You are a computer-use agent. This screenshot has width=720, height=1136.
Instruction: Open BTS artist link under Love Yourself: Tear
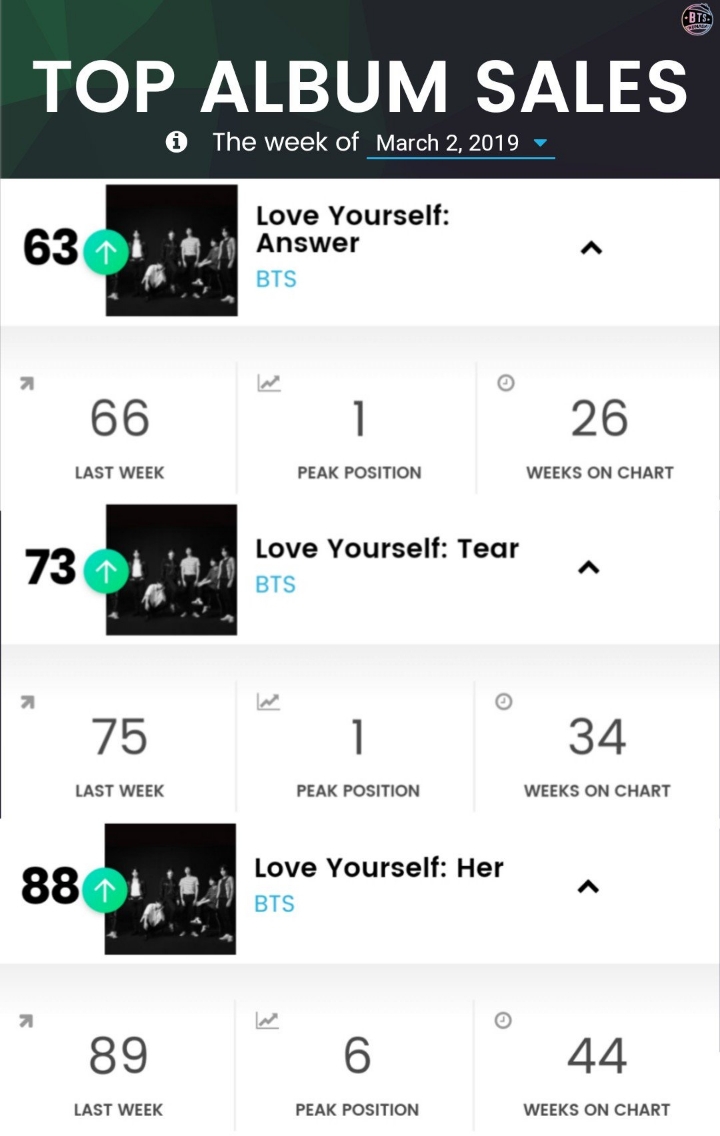[x=275, y=584]
